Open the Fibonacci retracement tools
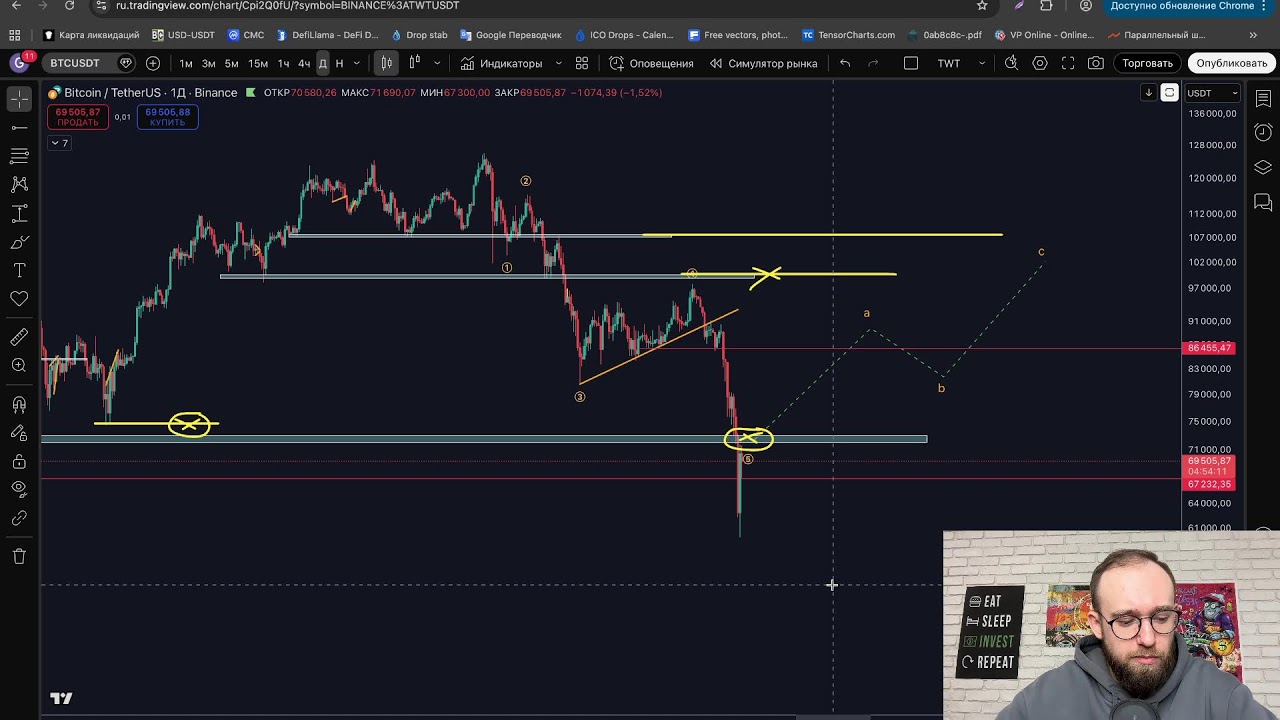Image resolution: width=1280 pixels, height=720 pixels. 19,156
